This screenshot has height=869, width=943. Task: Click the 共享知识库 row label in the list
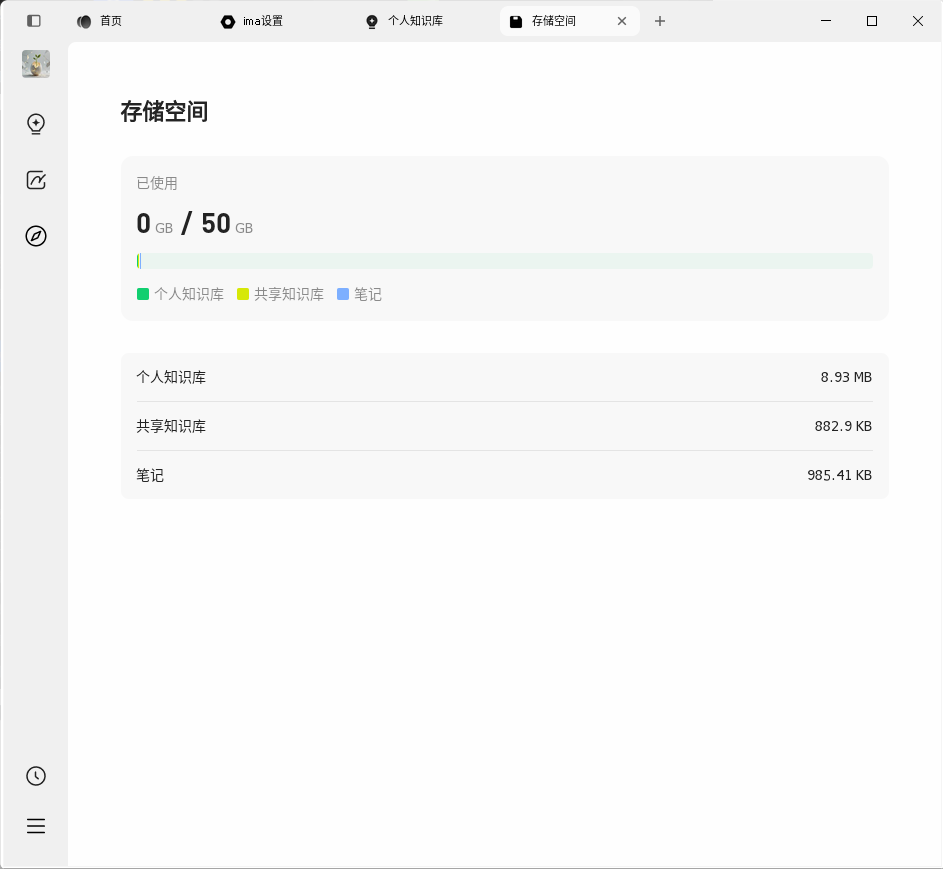171,426
